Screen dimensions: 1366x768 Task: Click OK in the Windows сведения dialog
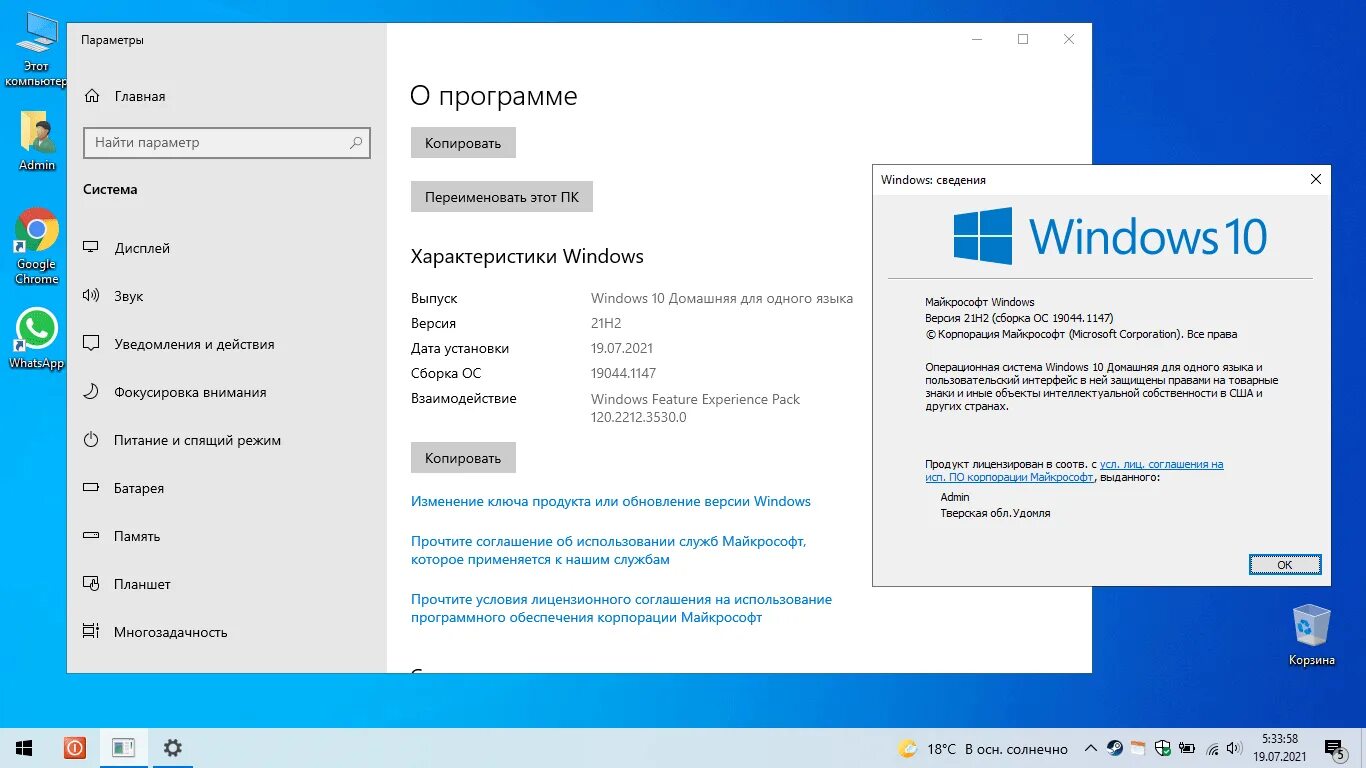pyautogui.click(x=1285, y=565)
